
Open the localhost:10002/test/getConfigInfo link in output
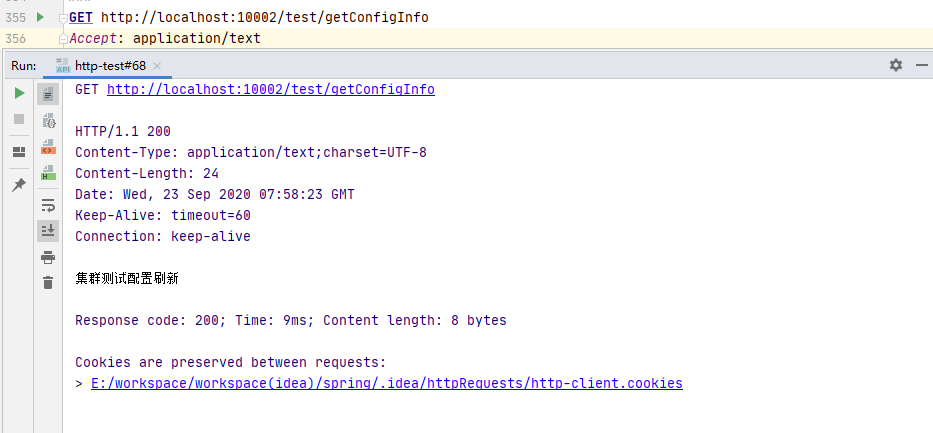[x=270, y=90]
